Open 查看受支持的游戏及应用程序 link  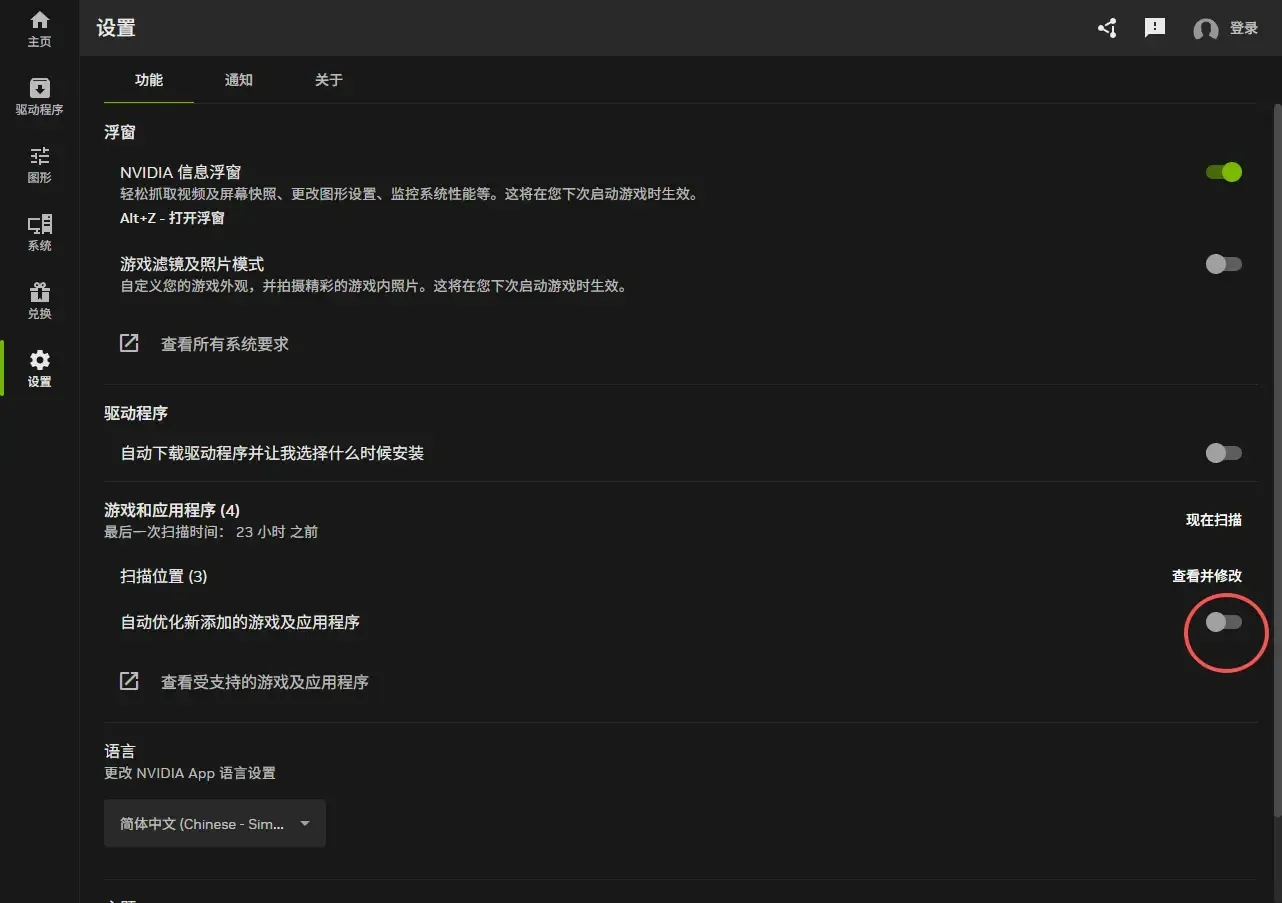(x=265, y=682)
